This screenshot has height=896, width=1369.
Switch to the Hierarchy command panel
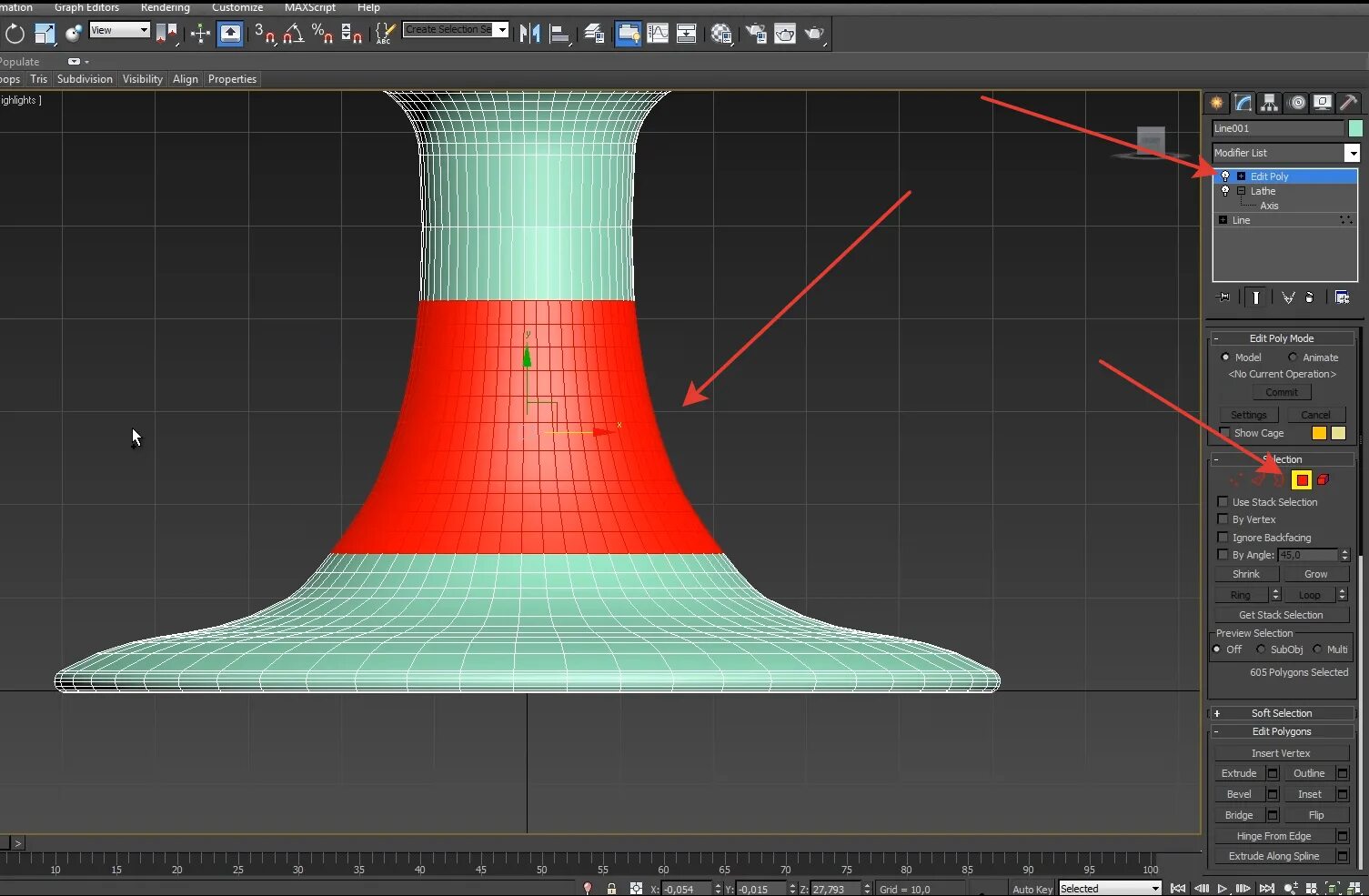pos(1269,102)
